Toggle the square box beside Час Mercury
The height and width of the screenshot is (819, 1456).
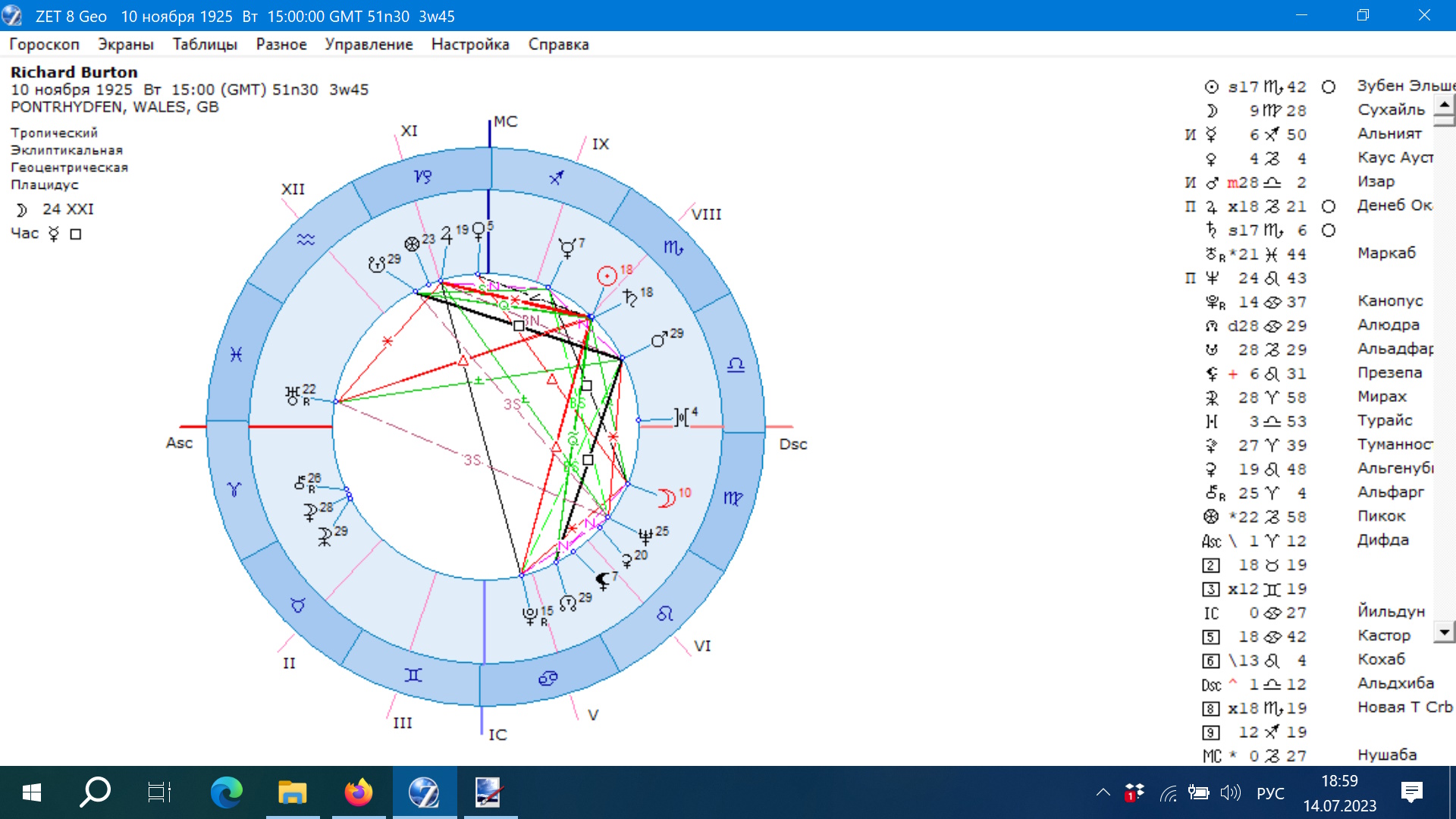point(76,234)
